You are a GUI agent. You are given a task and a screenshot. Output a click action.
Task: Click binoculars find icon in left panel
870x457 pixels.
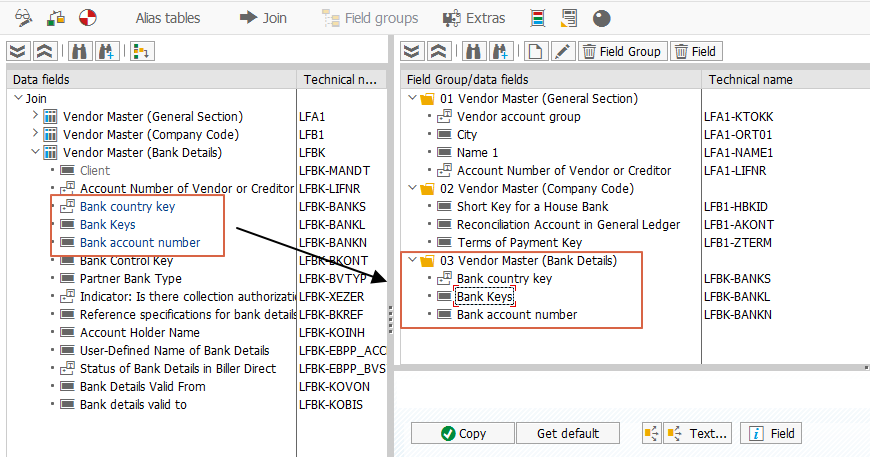(x=79, y=52)
